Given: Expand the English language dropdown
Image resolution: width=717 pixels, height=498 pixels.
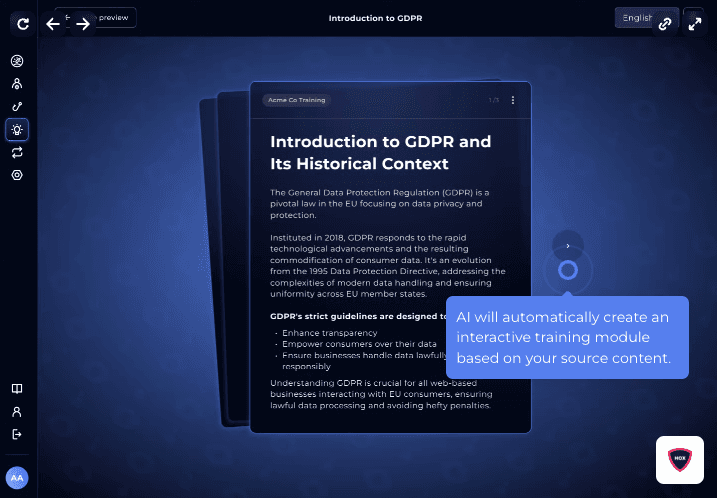Looking at the screenshot, I should [x=638, y=18].
